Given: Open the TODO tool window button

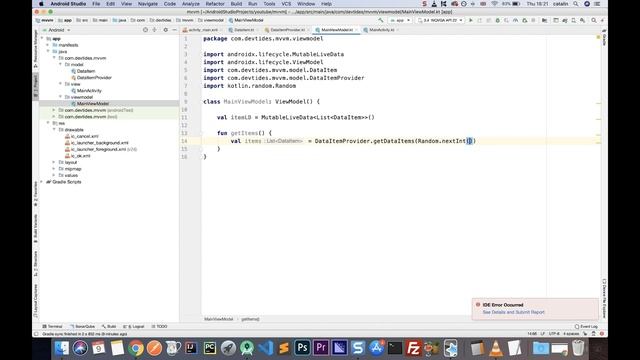Looking at the screenshot, I should click(x=160, y=327).
